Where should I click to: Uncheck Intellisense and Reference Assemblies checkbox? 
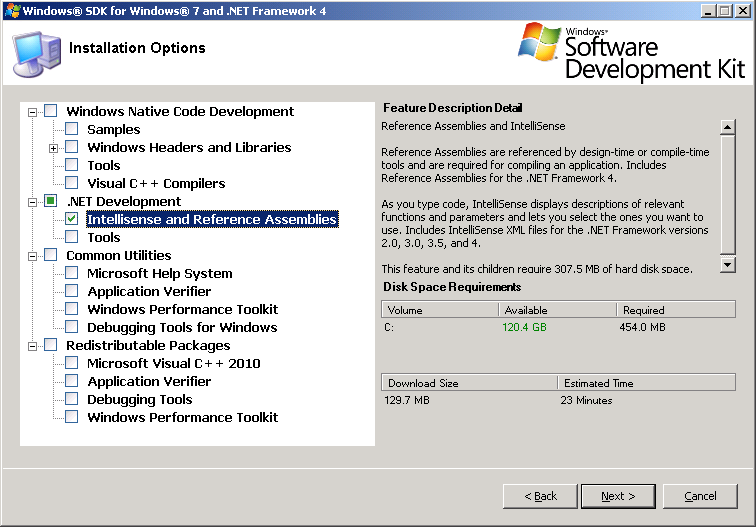point(72,219)
